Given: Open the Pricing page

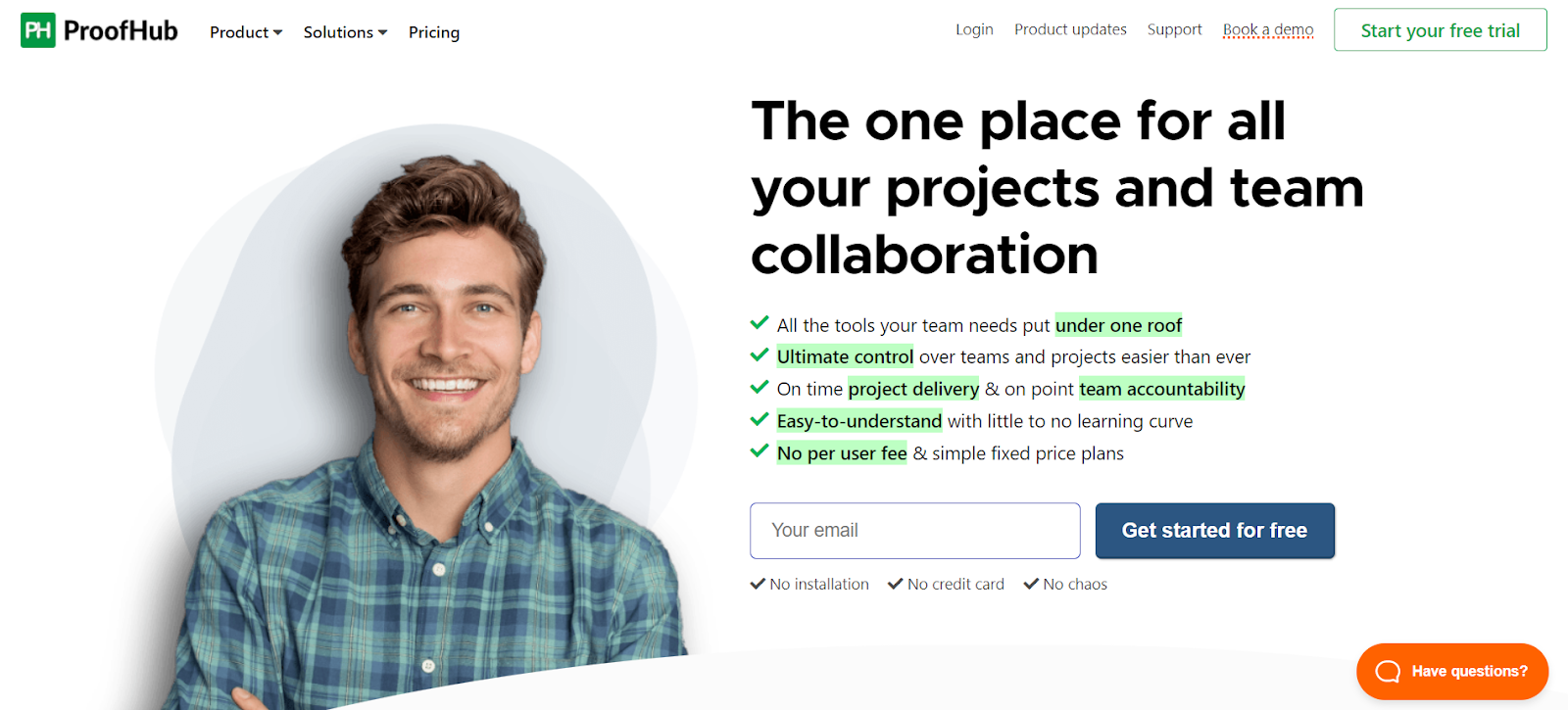Looking at the screenshot, I should click(x=434, y=32).
